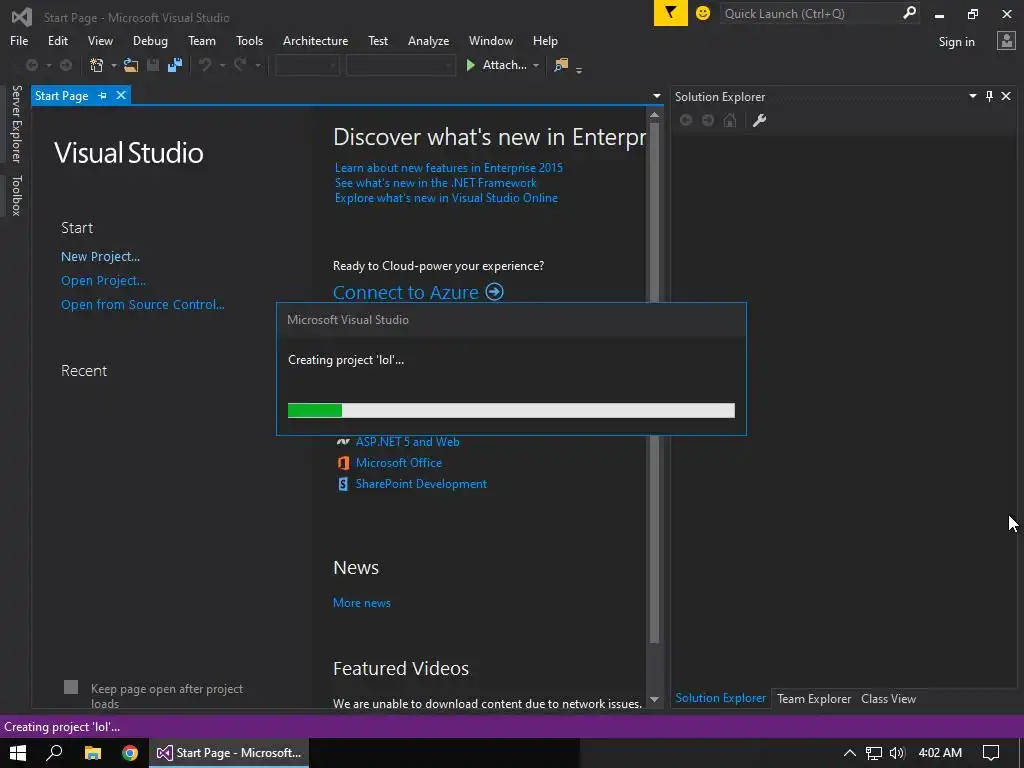Viewport: 1024px width, 768px height.
Task: Click the SharePoint Development link
Action: (421, 484)
